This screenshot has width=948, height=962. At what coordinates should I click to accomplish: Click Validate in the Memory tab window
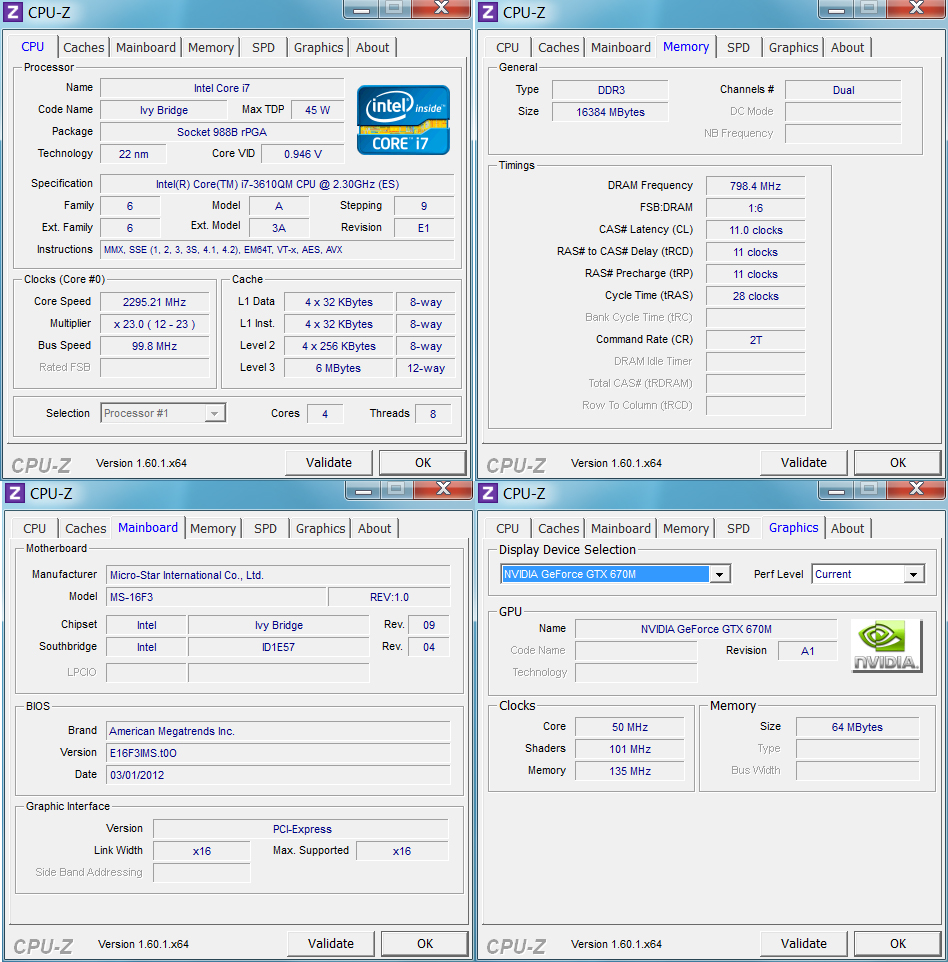pos(804,463)
